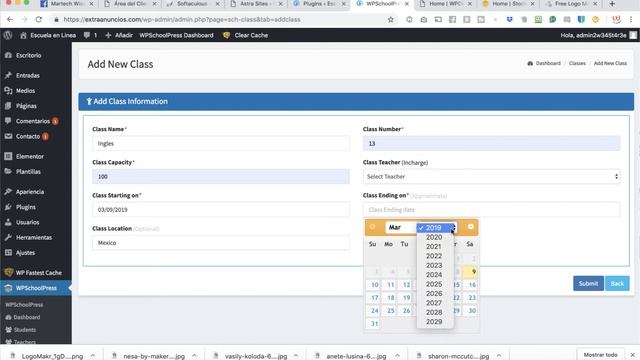The width and height of the screenshot is (640, 360).
Task: Open Ajustes in the sidebar
Action: [x=25, y=253]
